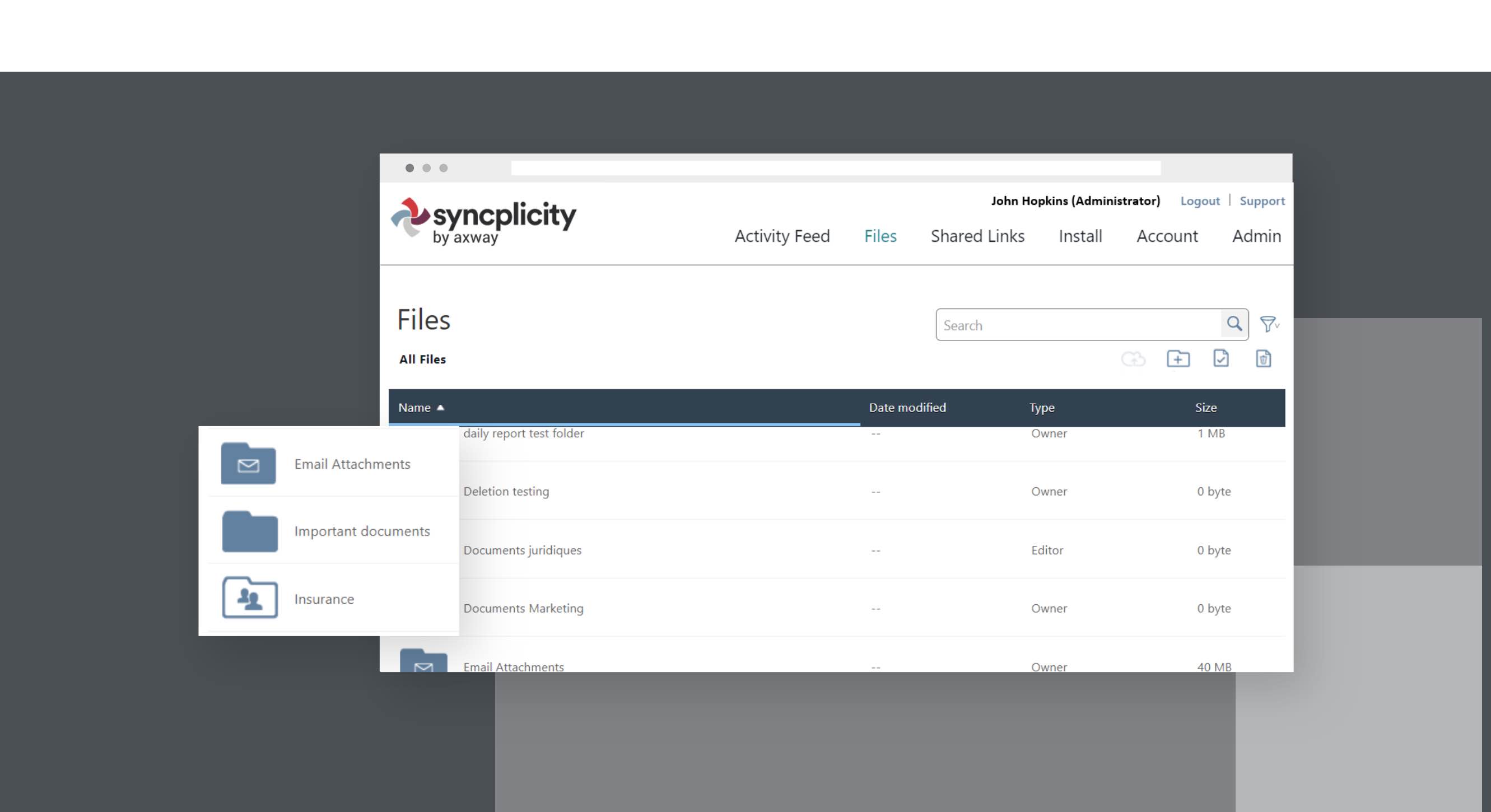
Task: Click the new folder icon
Action: [x=1178, y=359]
